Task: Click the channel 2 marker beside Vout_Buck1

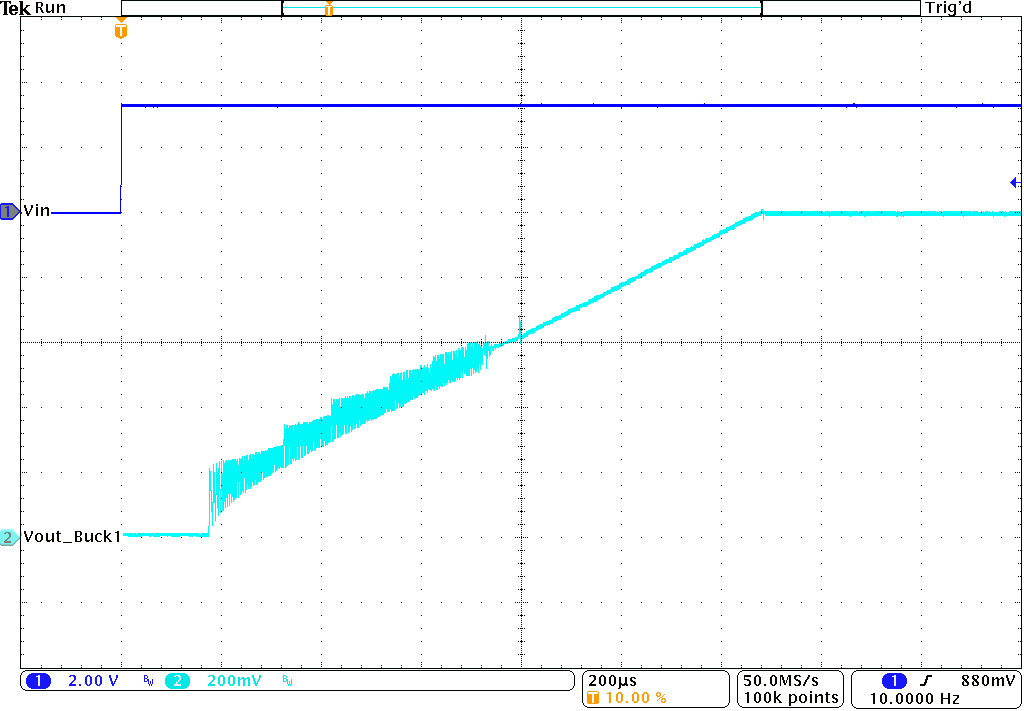Action: coord(8,536)
